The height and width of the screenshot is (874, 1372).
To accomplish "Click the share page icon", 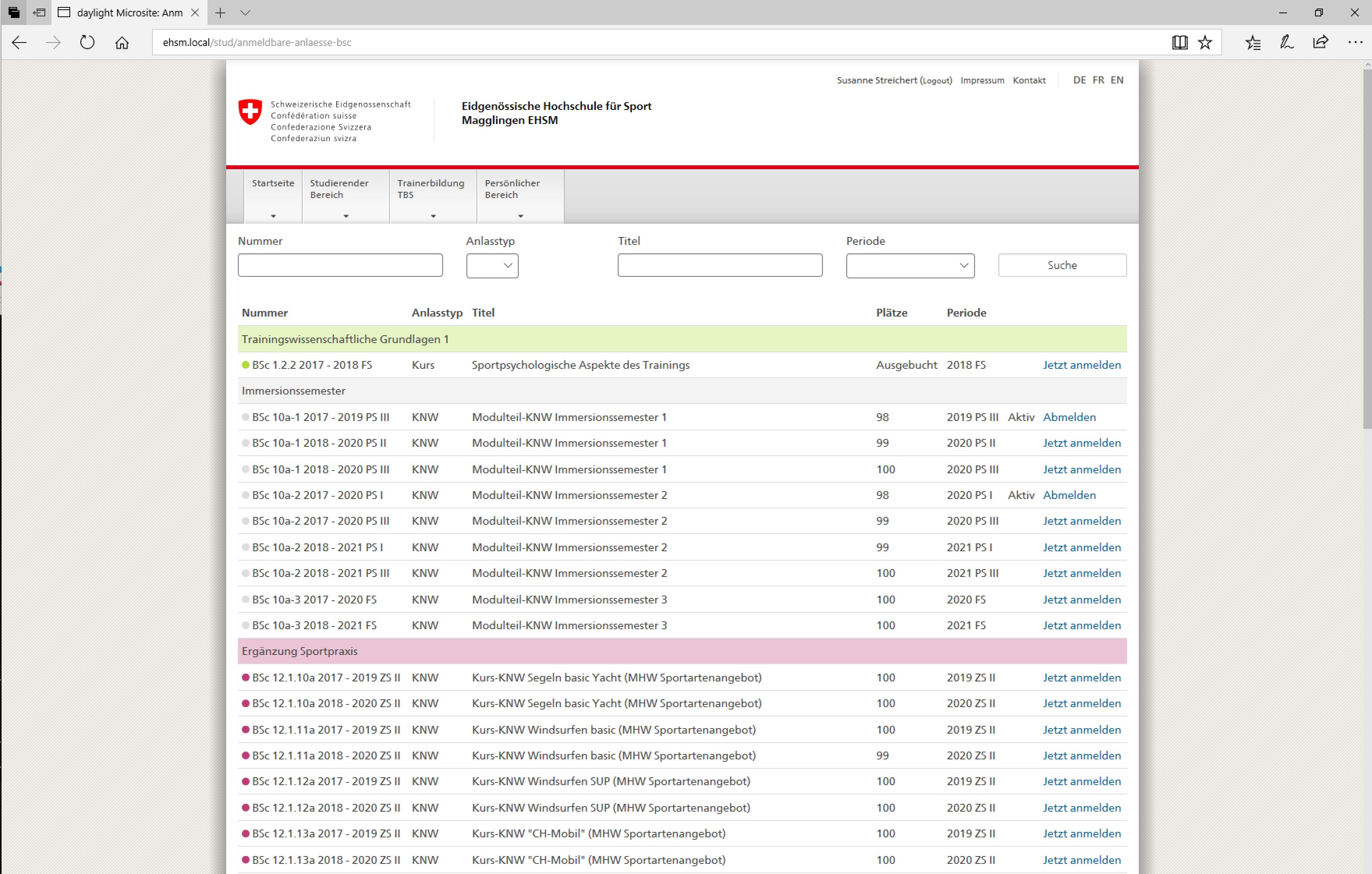I will pos(1320,42).
